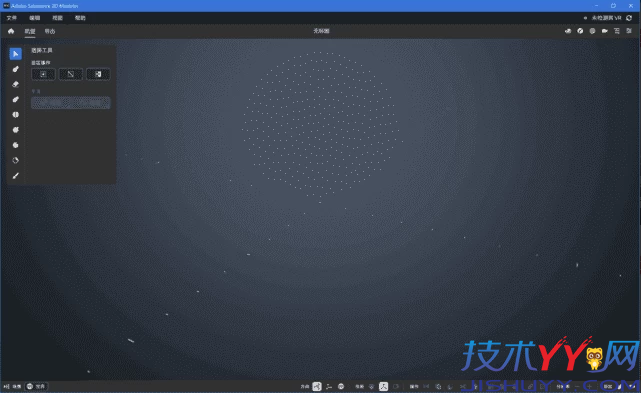641x393 pixels.
Task: Click the grey sphere icon at top right
Action: (592, 31)
